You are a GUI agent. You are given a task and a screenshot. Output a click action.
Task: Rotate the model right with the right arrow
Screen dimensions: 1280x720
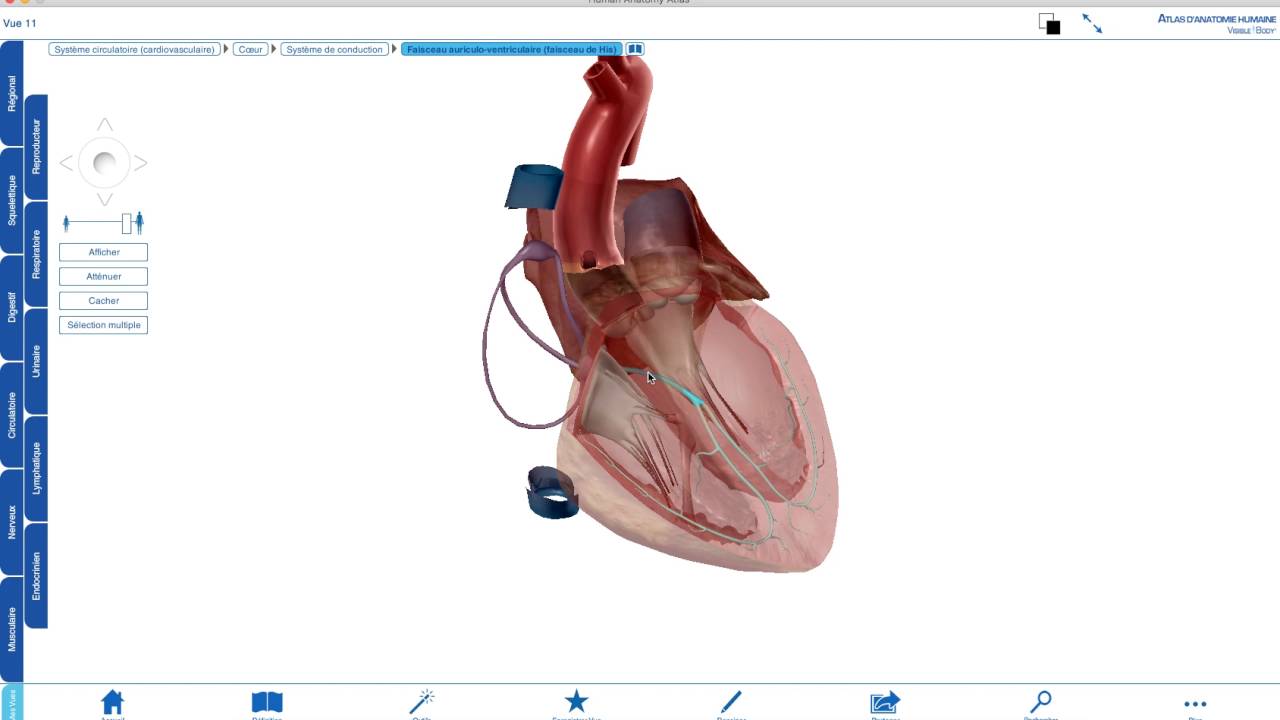141,163
